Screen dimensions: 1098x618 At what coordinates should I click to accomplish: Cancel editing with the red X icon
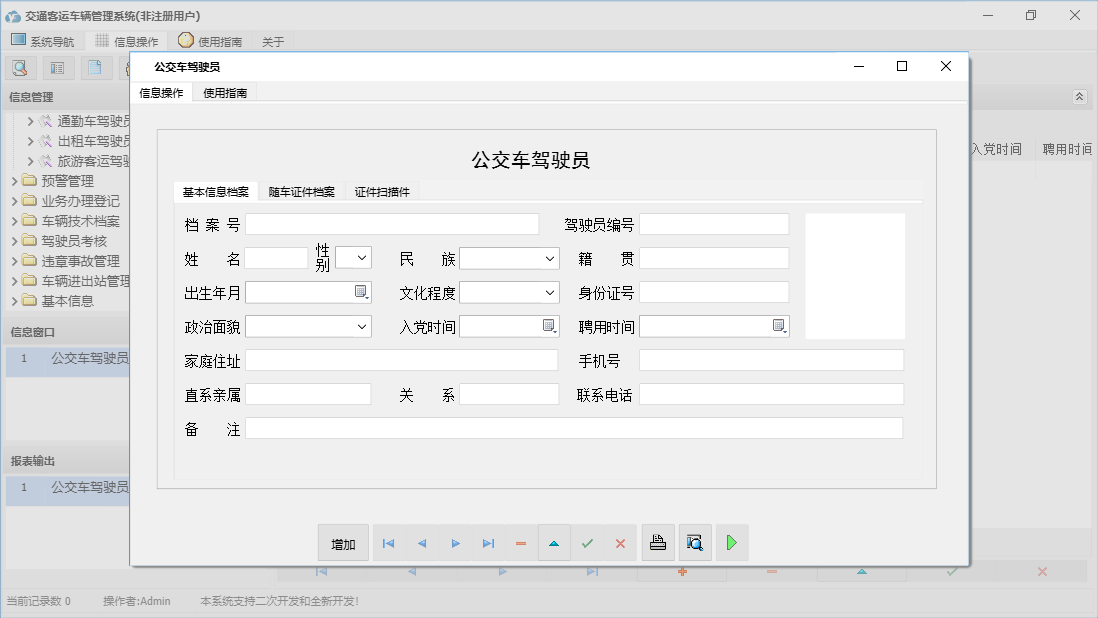[x=620, y=543]
